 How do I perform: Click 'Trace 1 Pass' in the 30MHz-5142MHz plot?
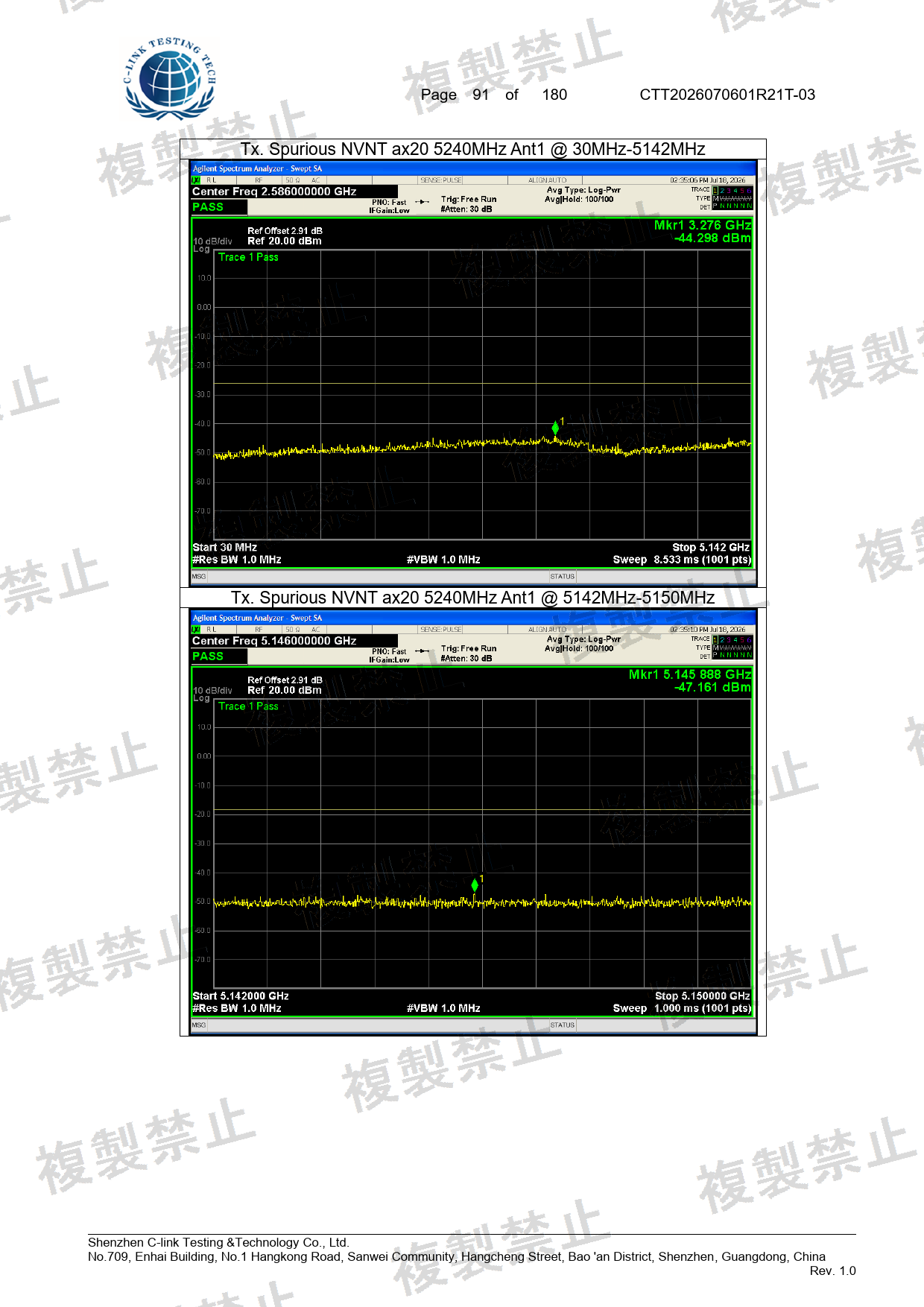tap(248, 257)
